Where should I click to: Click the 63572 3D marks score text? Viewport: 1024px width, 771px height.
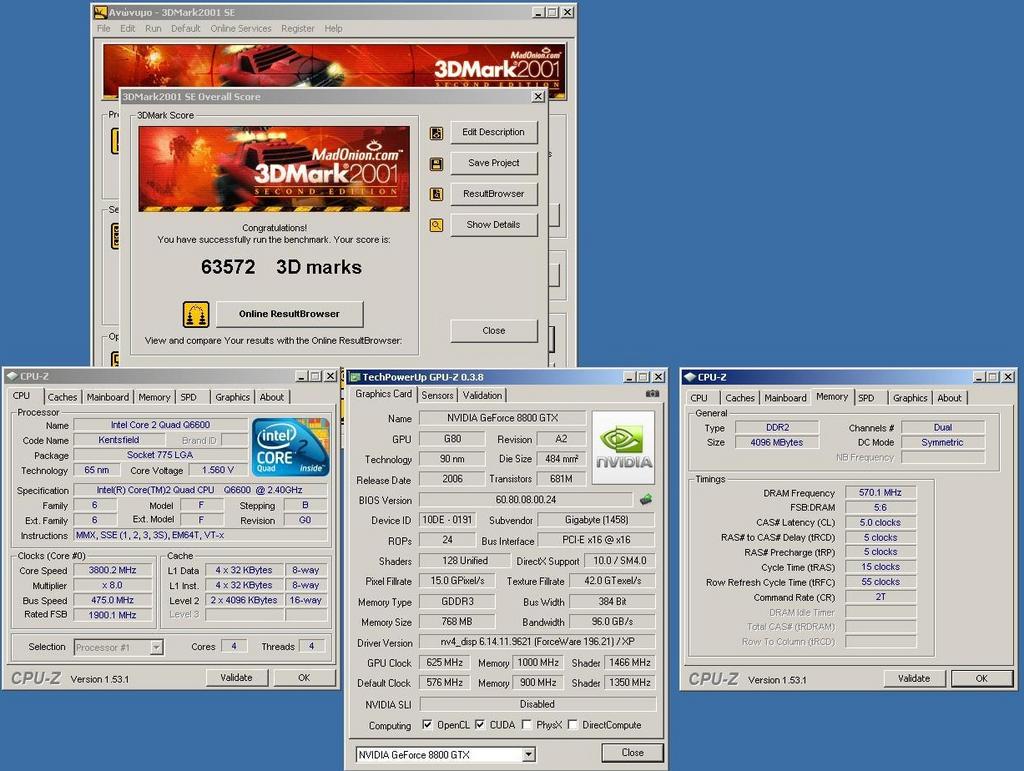click(281, 267)
